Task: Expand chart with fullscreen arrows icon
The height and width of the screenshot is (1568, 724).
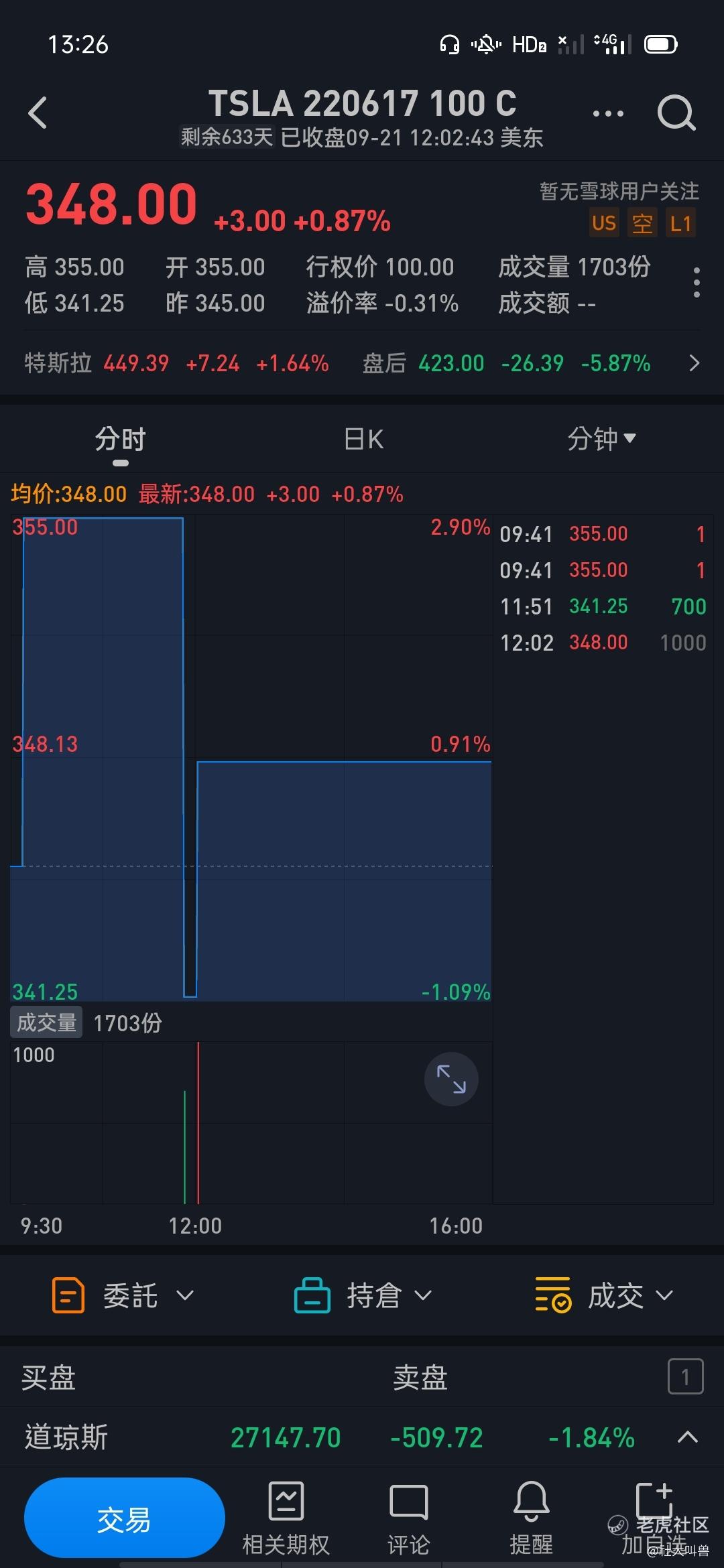Action: (451, 1079)
